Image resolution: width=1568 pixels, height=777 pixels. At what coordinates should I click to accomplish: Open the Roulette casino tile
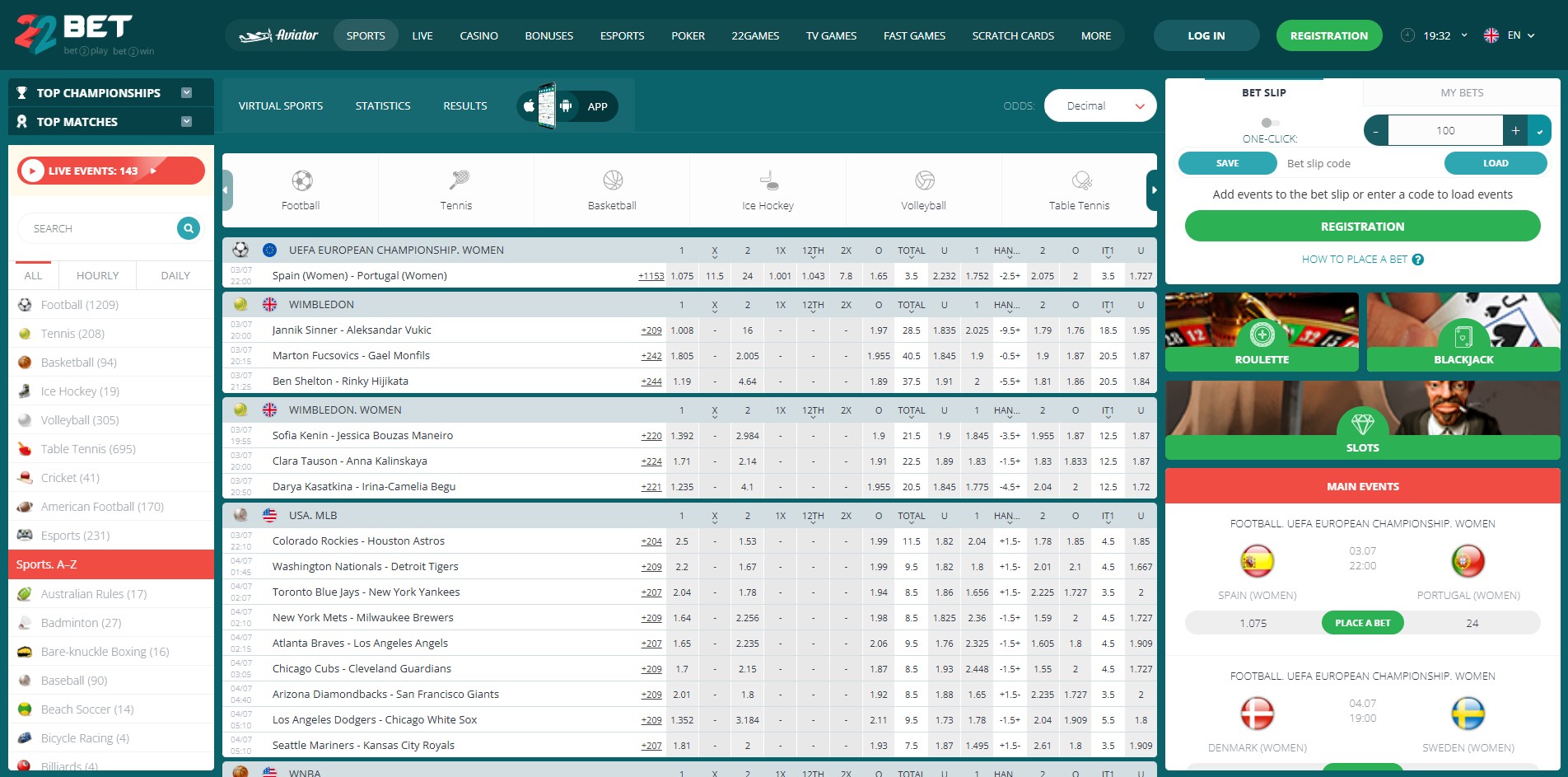(x=1262, y=332)
